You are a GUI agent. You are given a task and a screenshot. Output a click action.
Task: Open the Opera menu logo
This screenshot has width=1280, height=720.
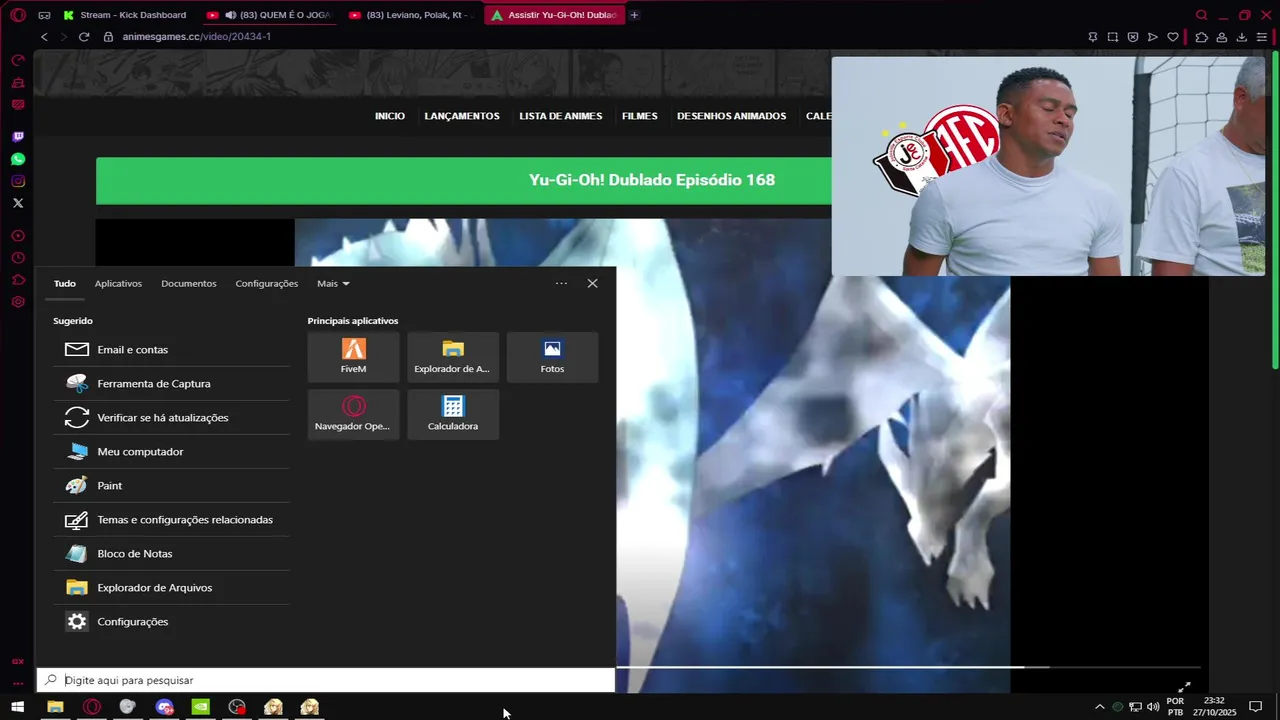coord(18,15)
